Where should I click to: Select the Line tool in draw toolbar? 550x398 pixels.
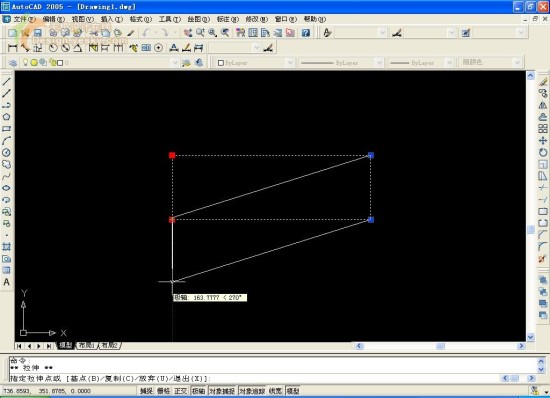point(7,81)
